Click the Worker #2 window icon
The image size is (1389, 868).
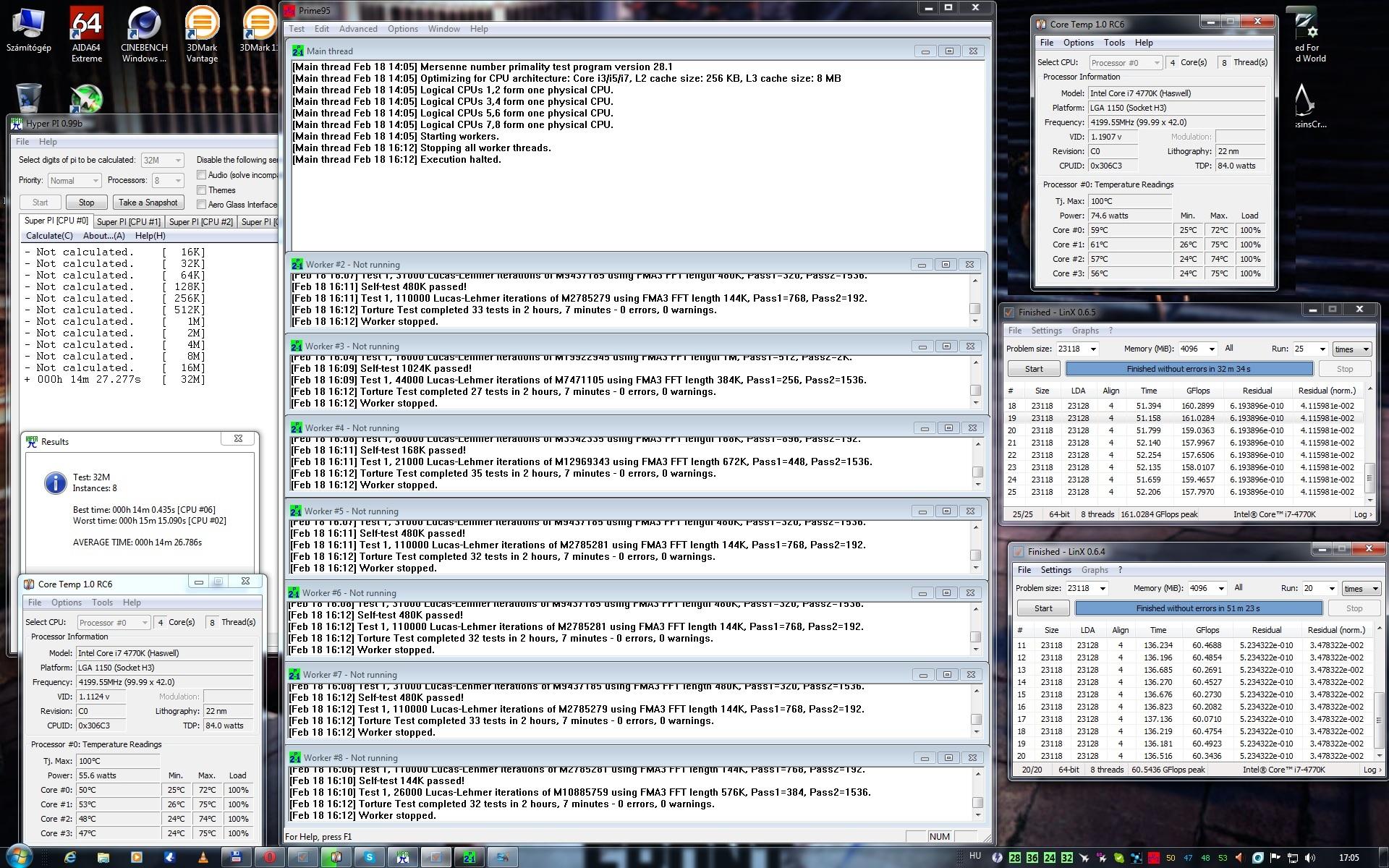(x=297, y=265)
